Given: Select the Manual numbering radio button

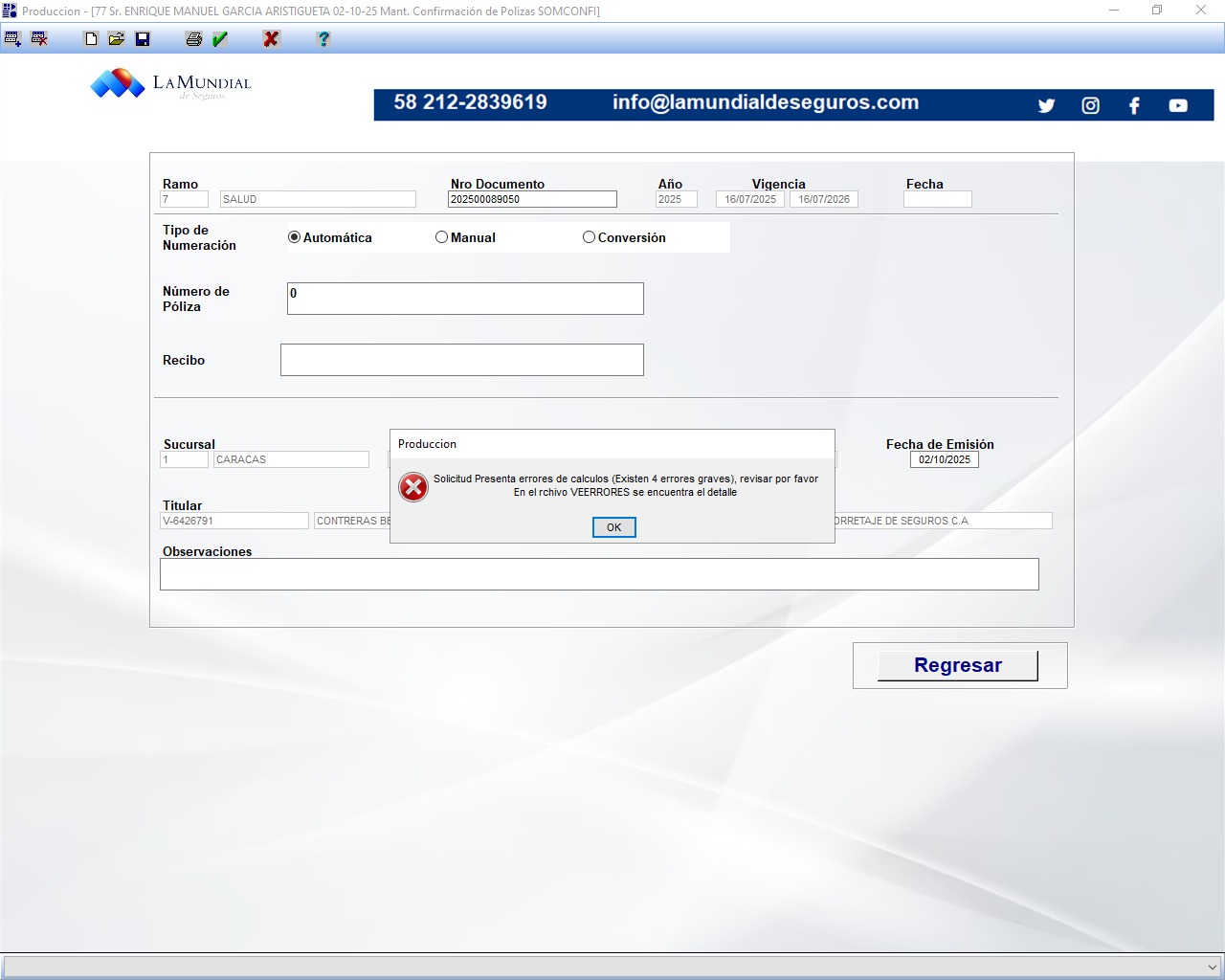Looking at the screenshot, I should [441, 237].
